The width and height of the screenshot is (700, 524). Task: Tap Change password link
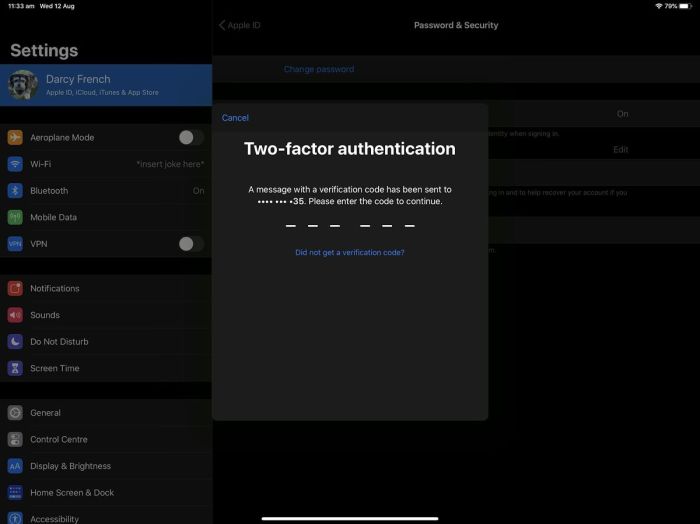point(319,69)
